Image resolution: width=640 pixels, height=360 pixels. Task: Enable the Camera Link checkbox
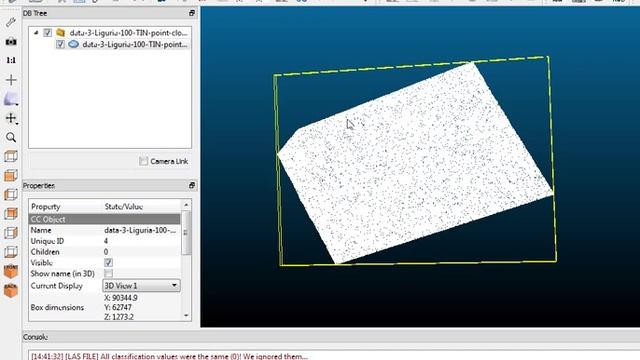143,161
